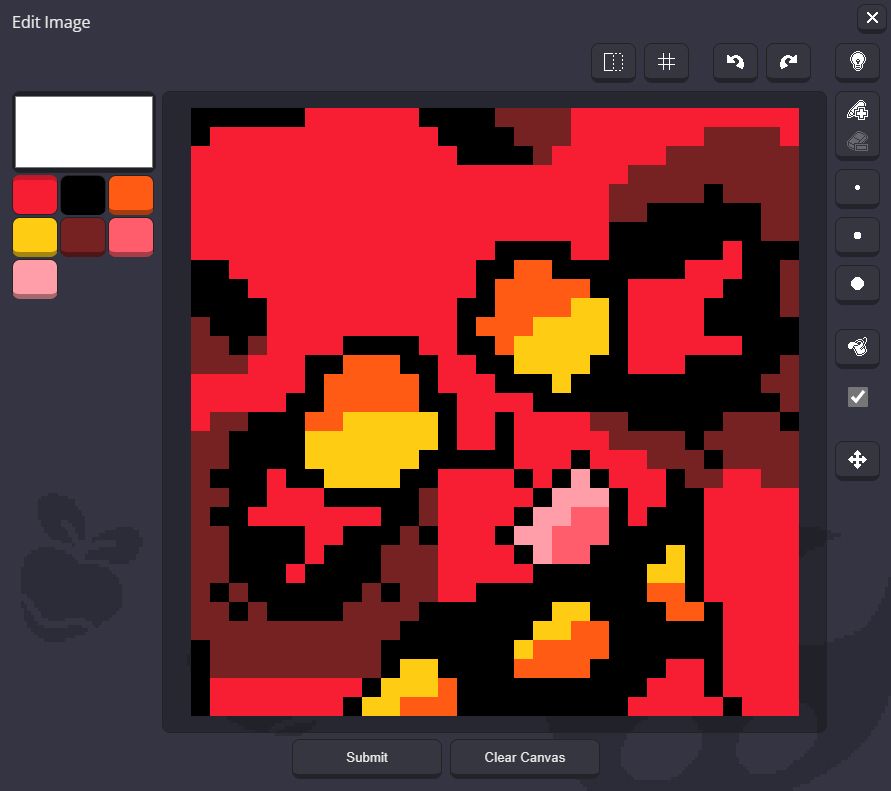Select the move canvas tool

pos(857,459)
